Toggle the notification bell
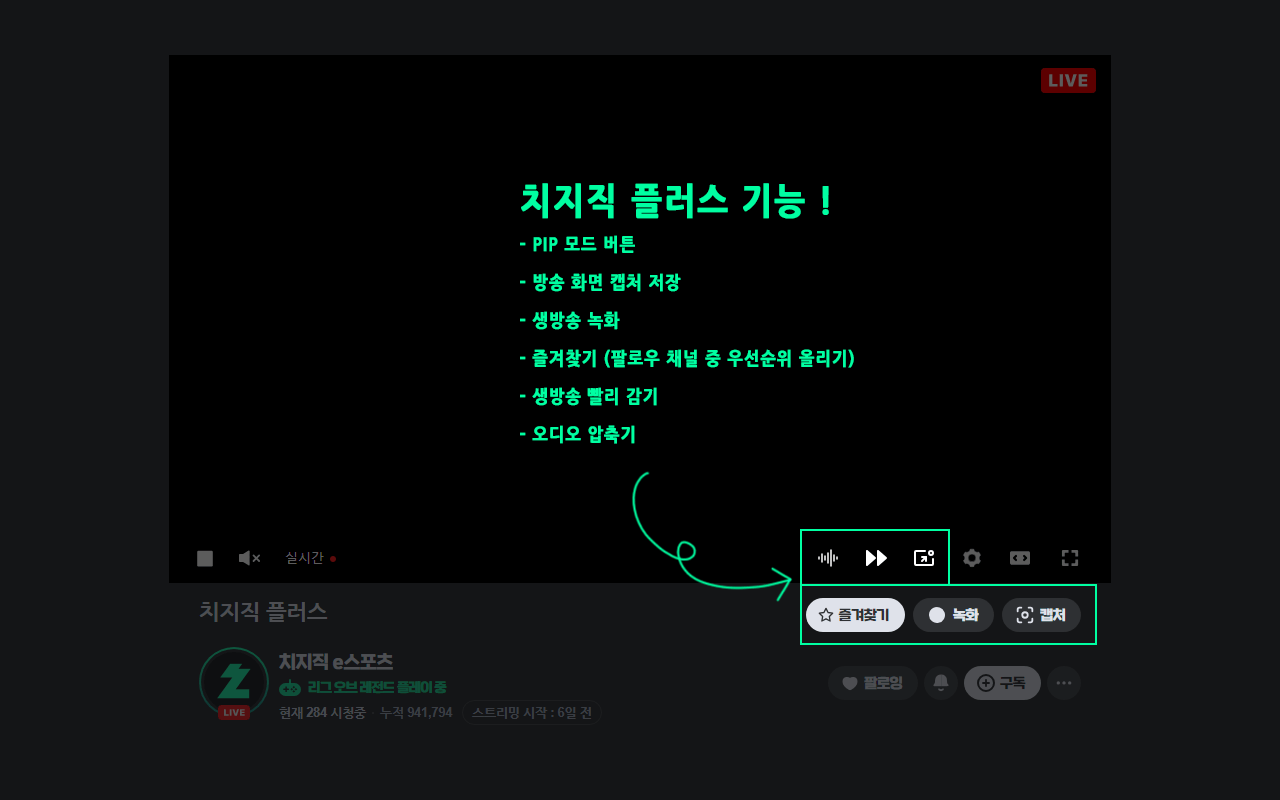Image resolution: width=1280 pixels, height=800 pixels. point(941,683)
